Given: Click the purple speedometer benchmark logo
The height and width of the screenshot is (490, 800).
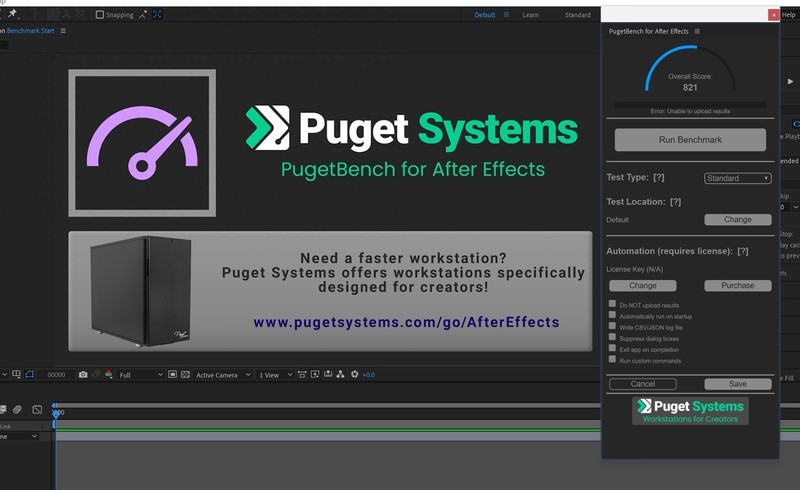Looking at the screenshot, I should point(142,143).
